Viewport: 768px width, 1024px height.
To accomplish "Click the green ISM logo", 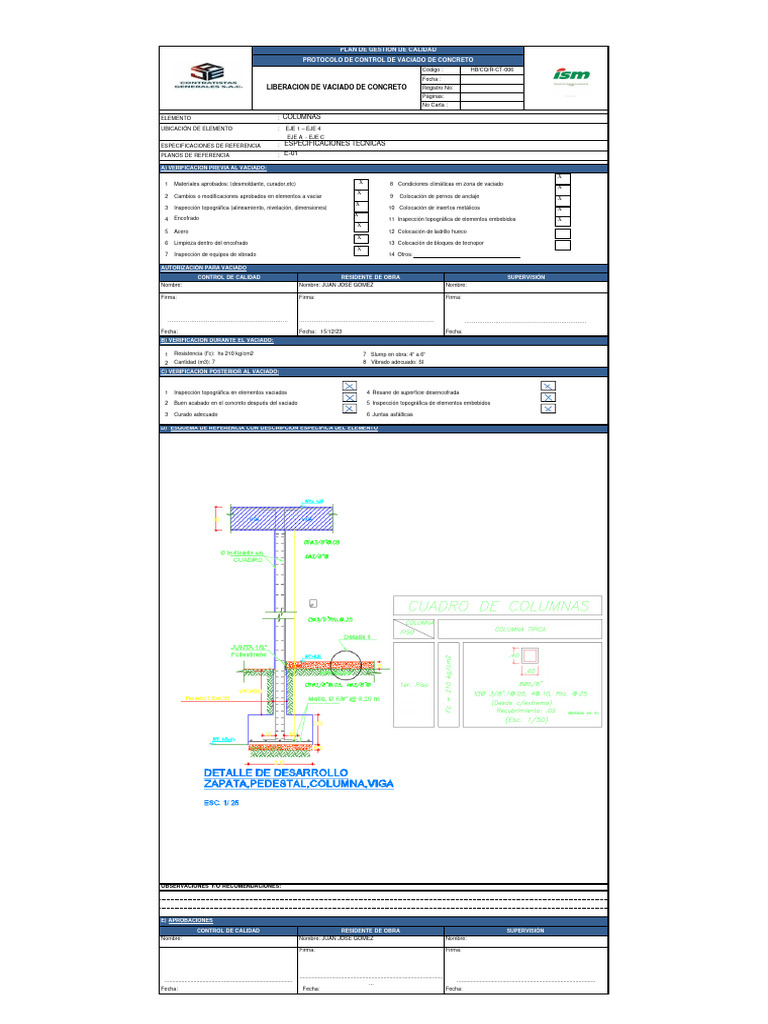I will (571, 76).
